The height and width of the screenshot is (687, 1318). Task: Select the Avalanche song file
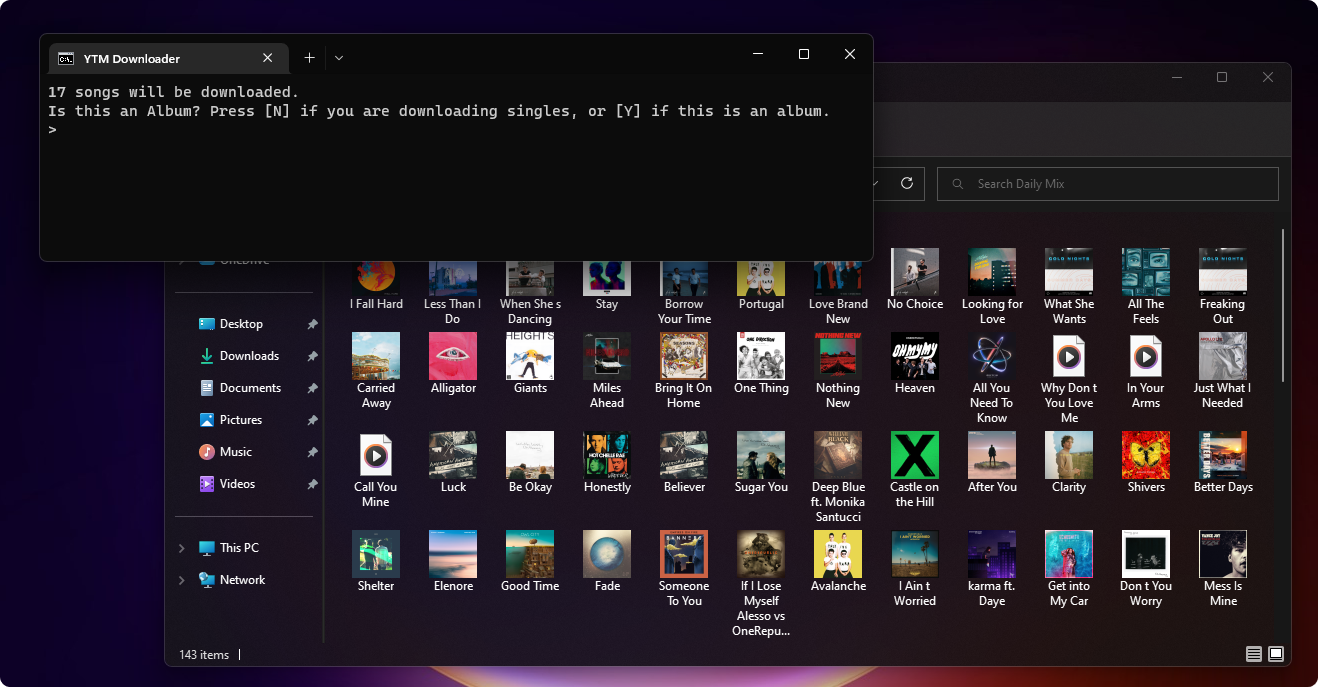point(838,562)
